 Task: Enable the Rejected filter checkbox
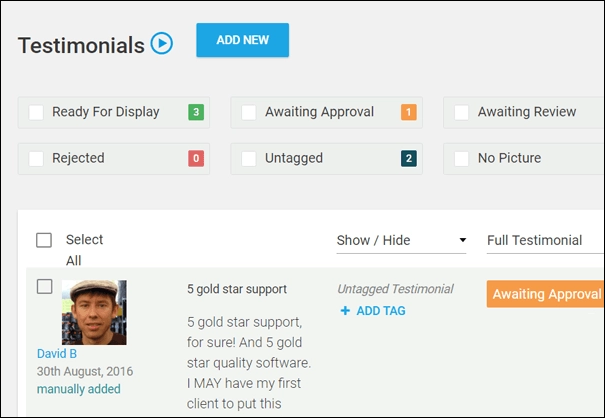click(x=36, y=159)
